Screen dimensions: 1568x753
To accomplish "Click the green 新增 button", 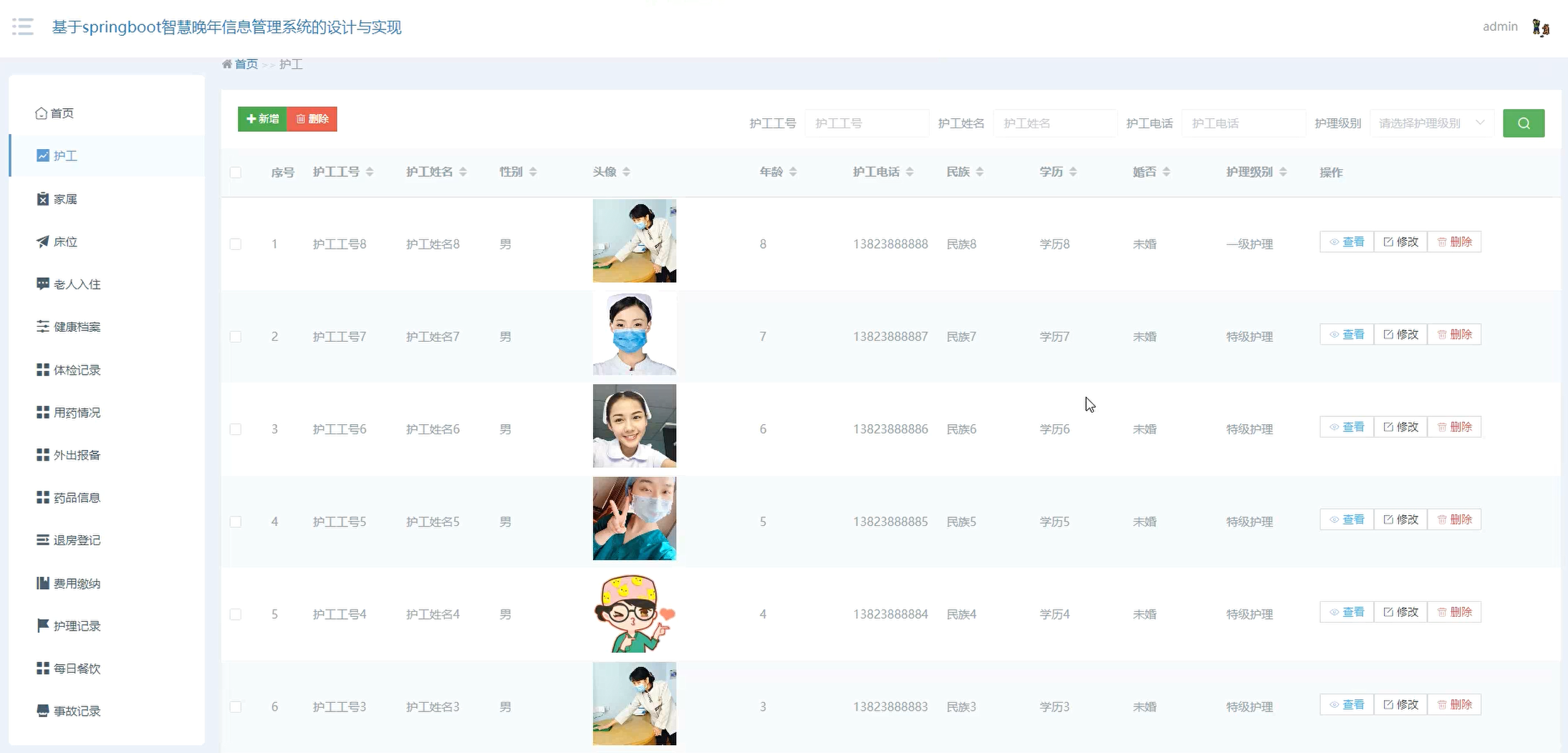I will [262, 119].
